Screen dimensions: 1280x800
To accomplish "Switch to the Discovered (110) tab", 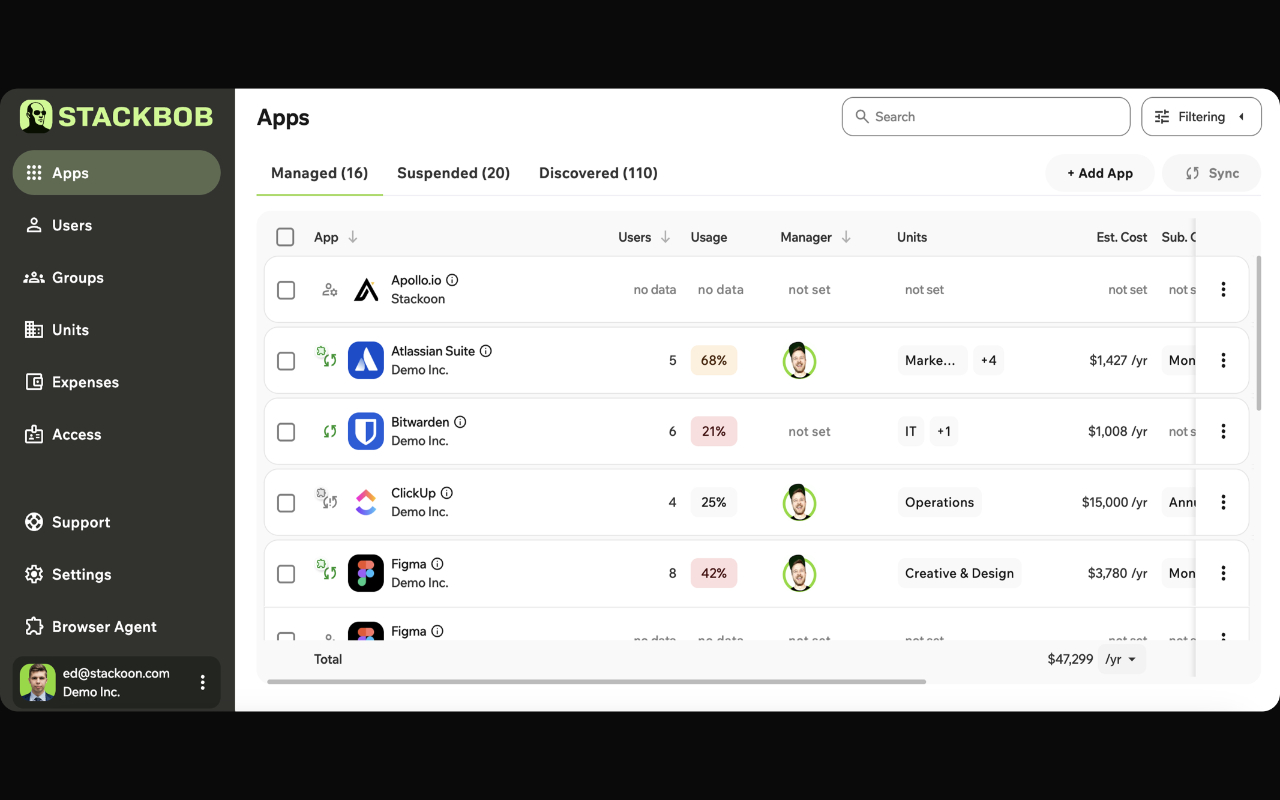I will pyautogui.click(x=598, y=173).
